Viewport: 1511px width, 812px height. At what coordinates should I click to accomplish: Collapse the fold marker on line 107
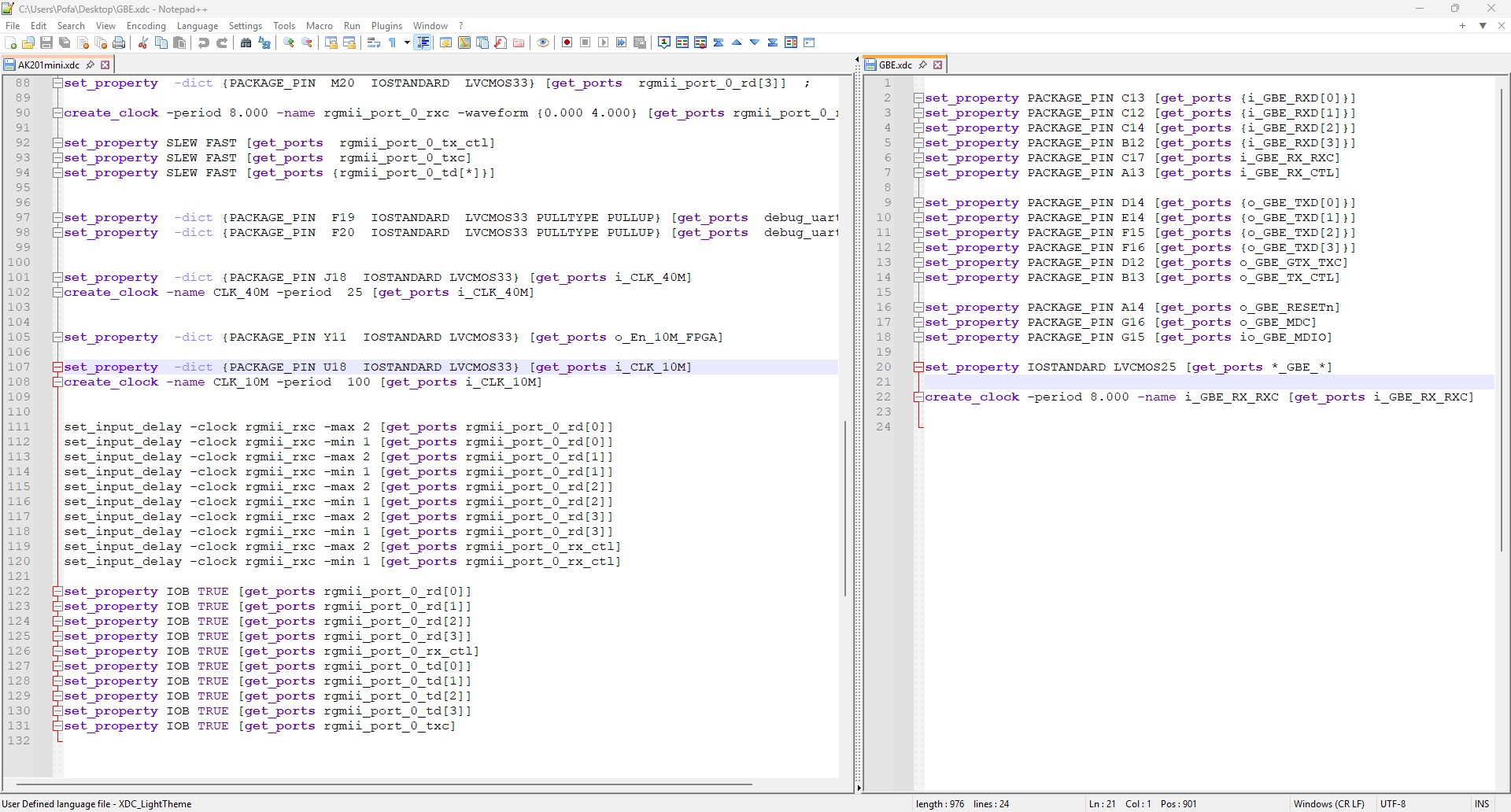pos(57,367)
